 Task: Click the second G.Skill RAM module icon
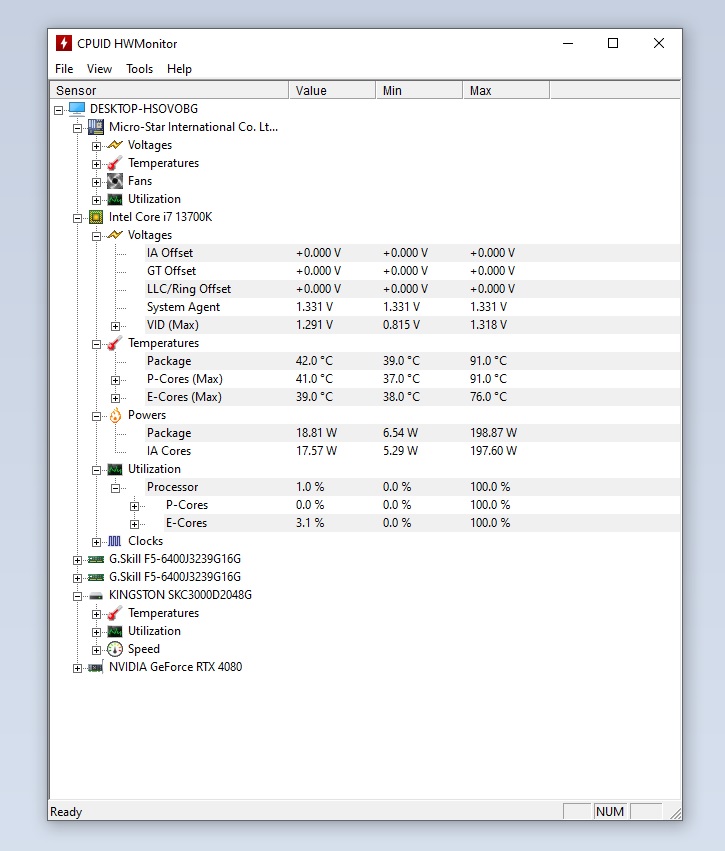pos(96,577)
